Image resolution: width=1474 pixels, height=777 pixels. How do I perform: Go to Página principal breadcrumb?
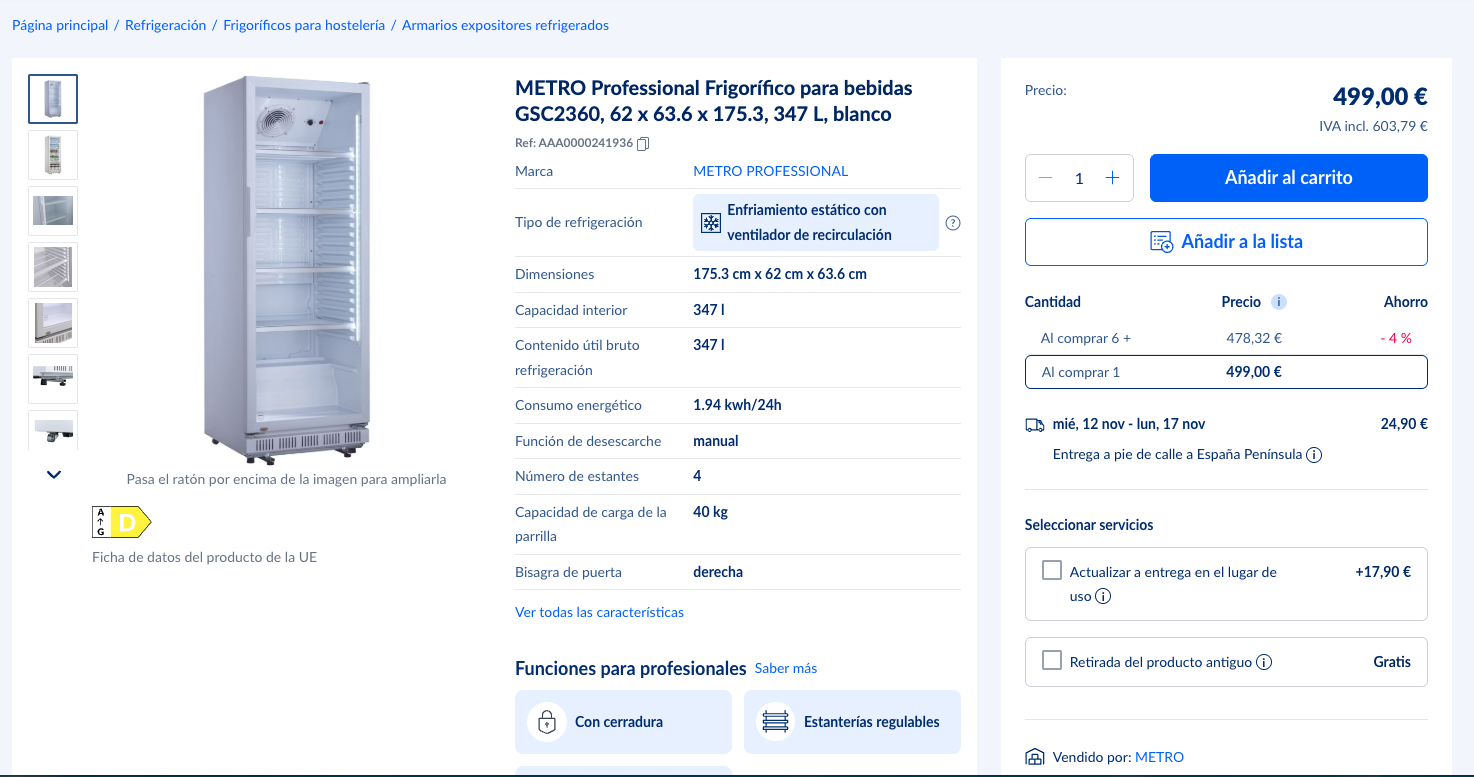[x=60, y=25]
